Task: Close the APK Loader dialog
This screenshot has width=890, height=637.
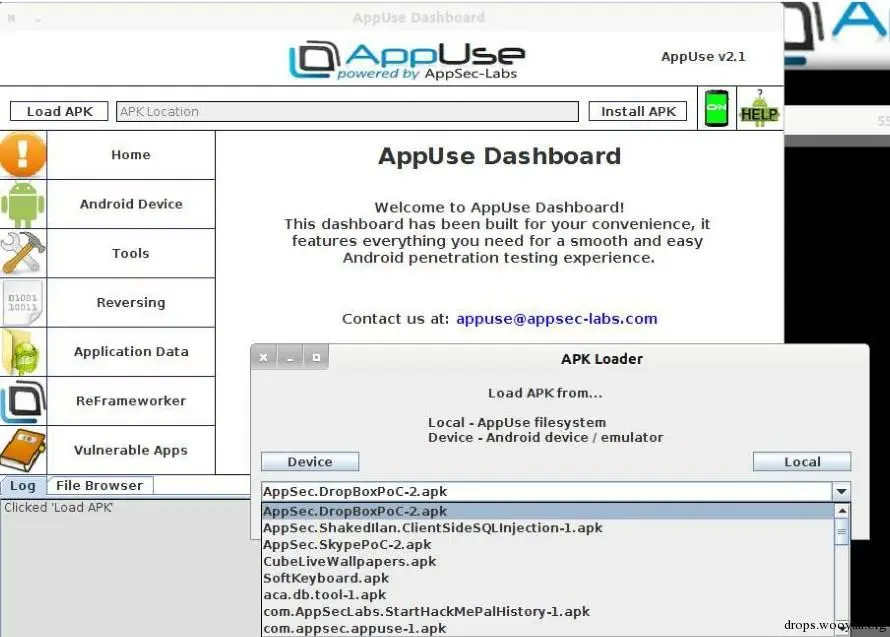Action: (x=263, y=358)
